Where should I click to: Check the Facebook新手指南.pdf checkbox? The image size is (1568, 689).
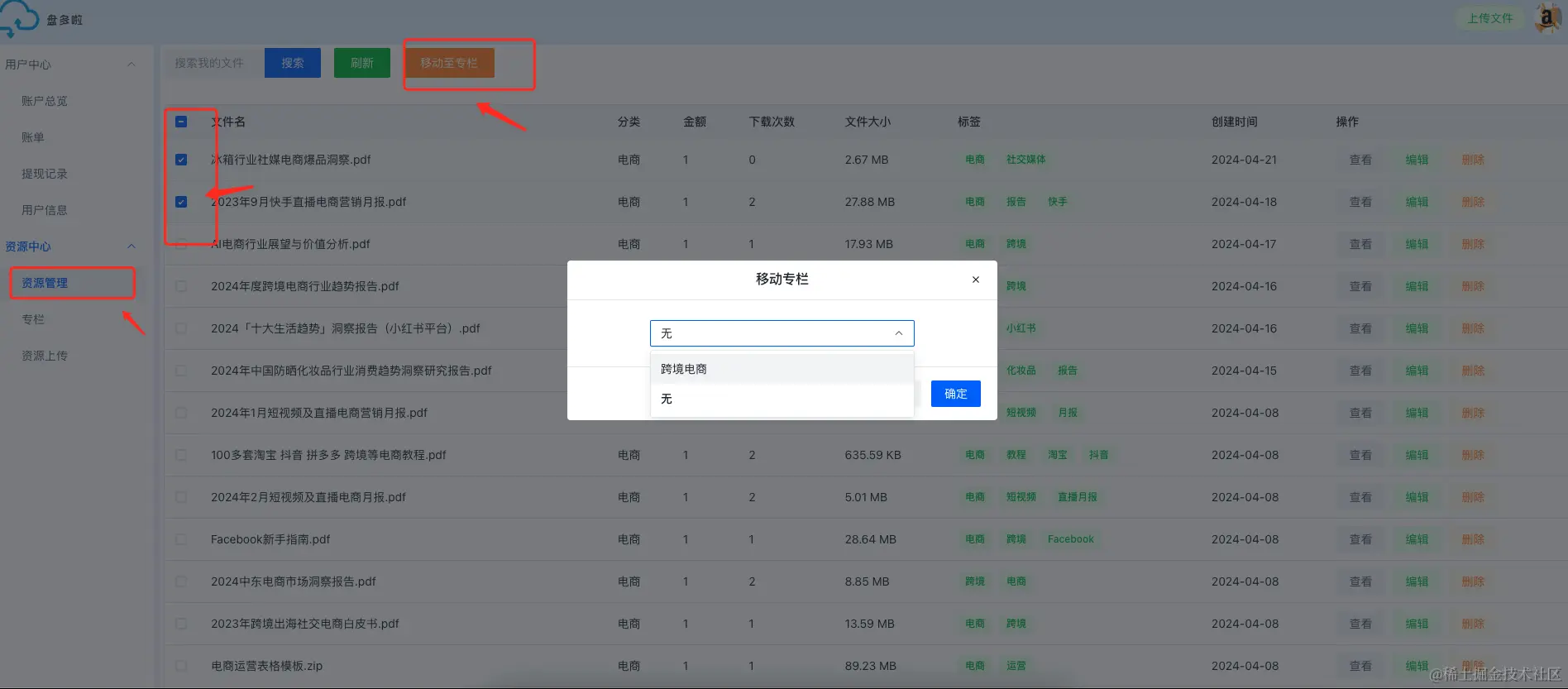[181, 539]
